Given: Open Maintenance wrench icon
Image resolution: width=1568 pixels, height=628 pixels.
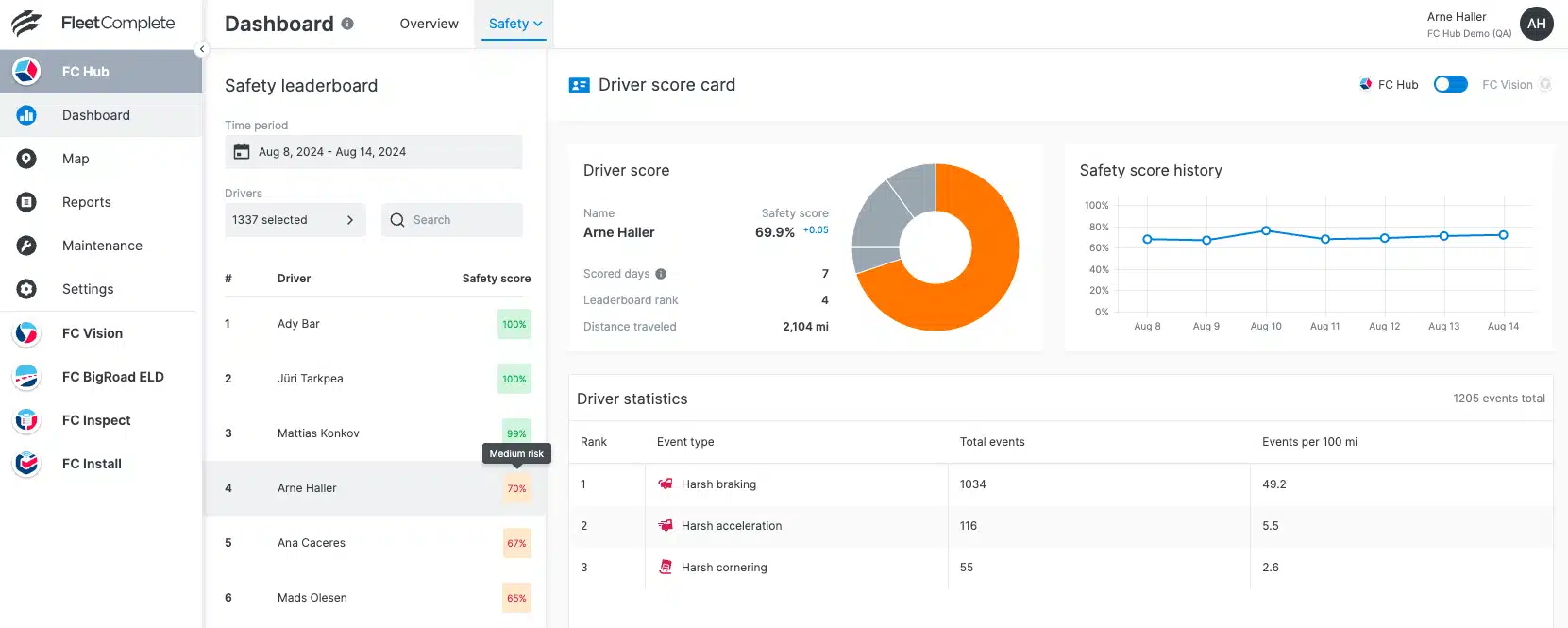Looking at the screenshot, I should pyautogui.click(x=26, y=246).
